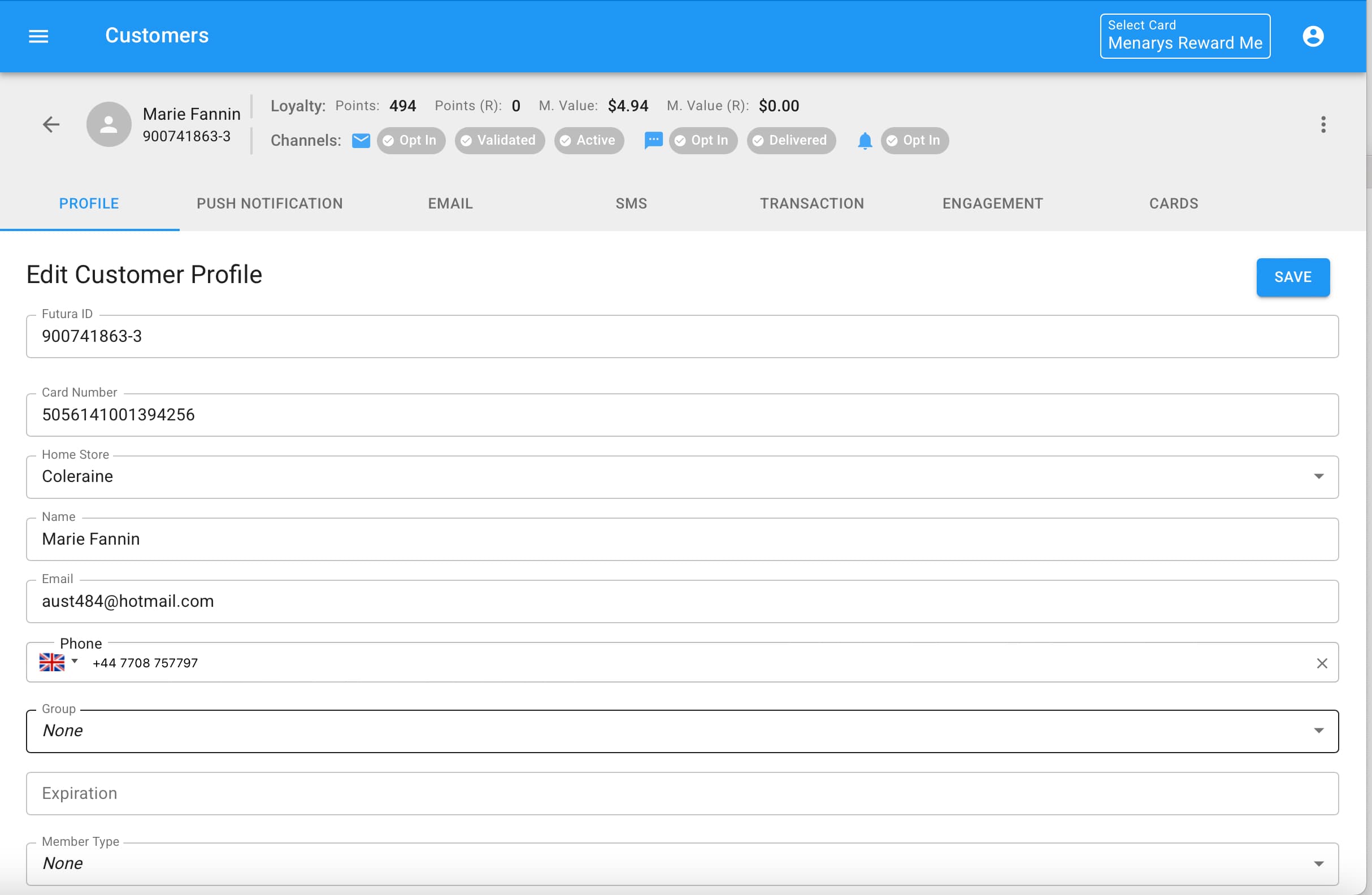Click the back arrow to return

tap(51, 124)
